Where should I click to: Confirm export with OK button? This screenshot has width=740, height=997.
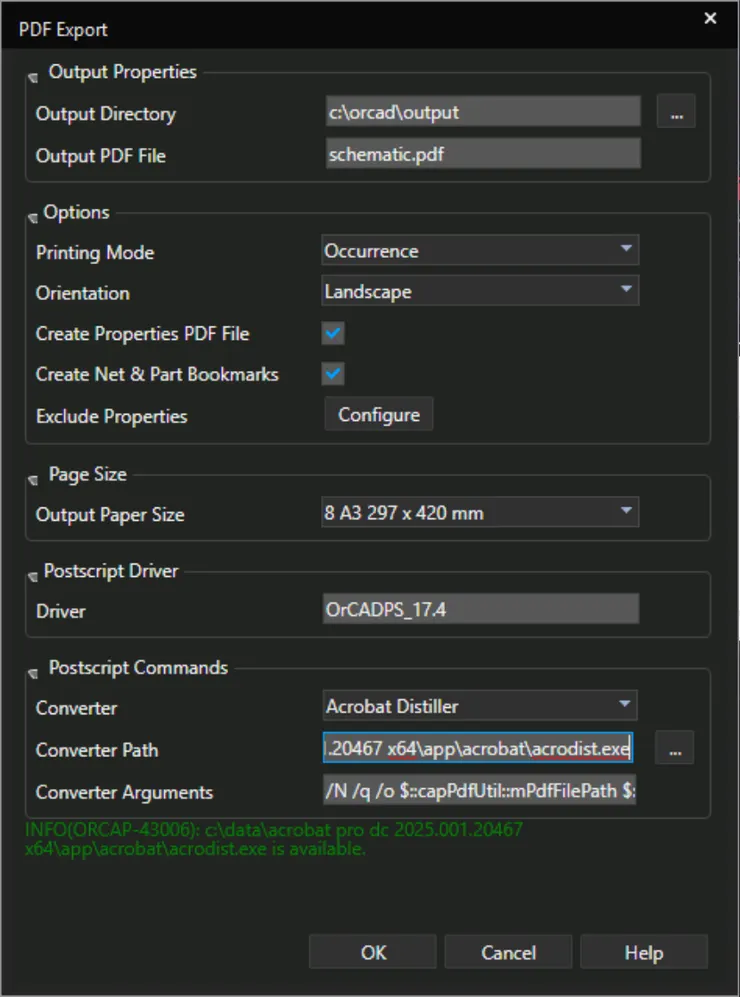(373, 952)
